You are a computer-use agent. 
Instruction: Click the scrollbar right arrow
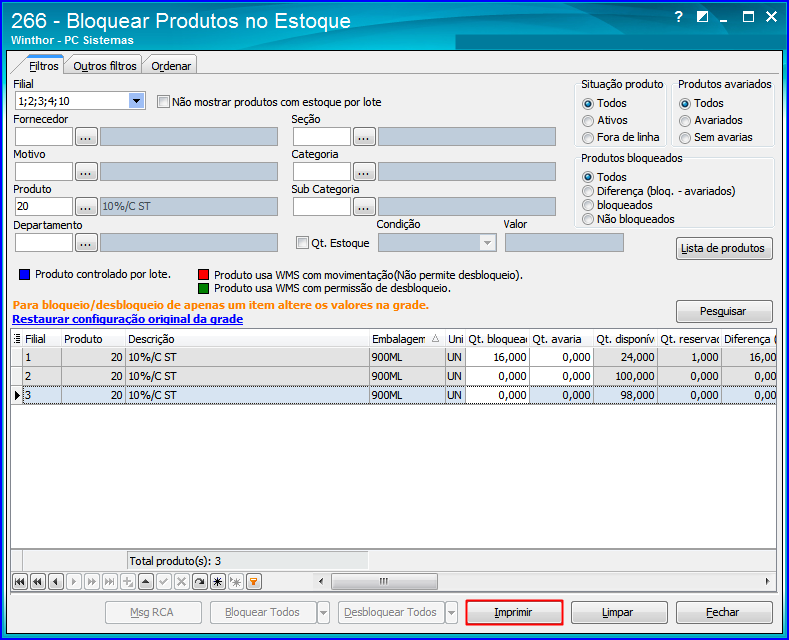coord(767,582)
